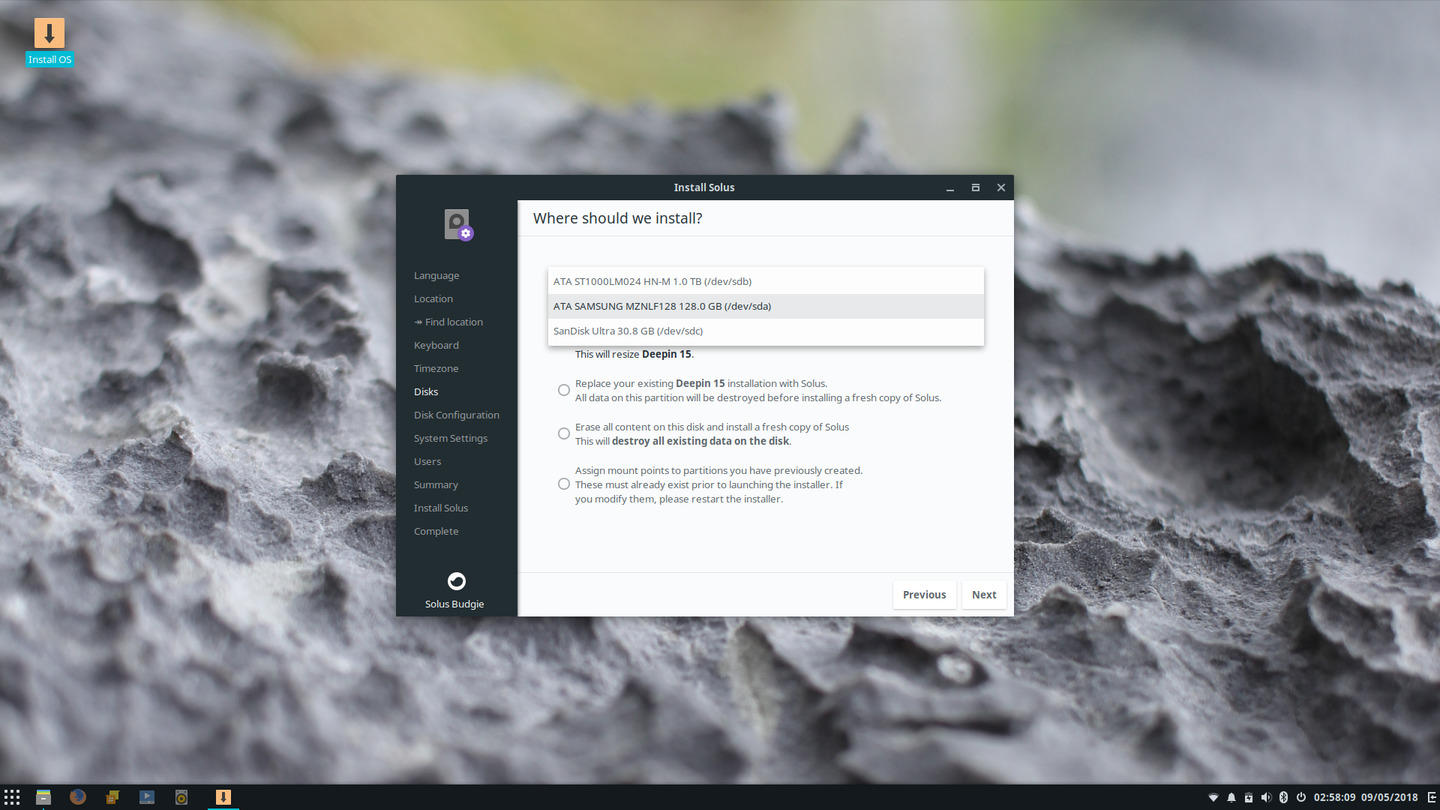
Task: Click the Next button
Action: coord(984,594)
